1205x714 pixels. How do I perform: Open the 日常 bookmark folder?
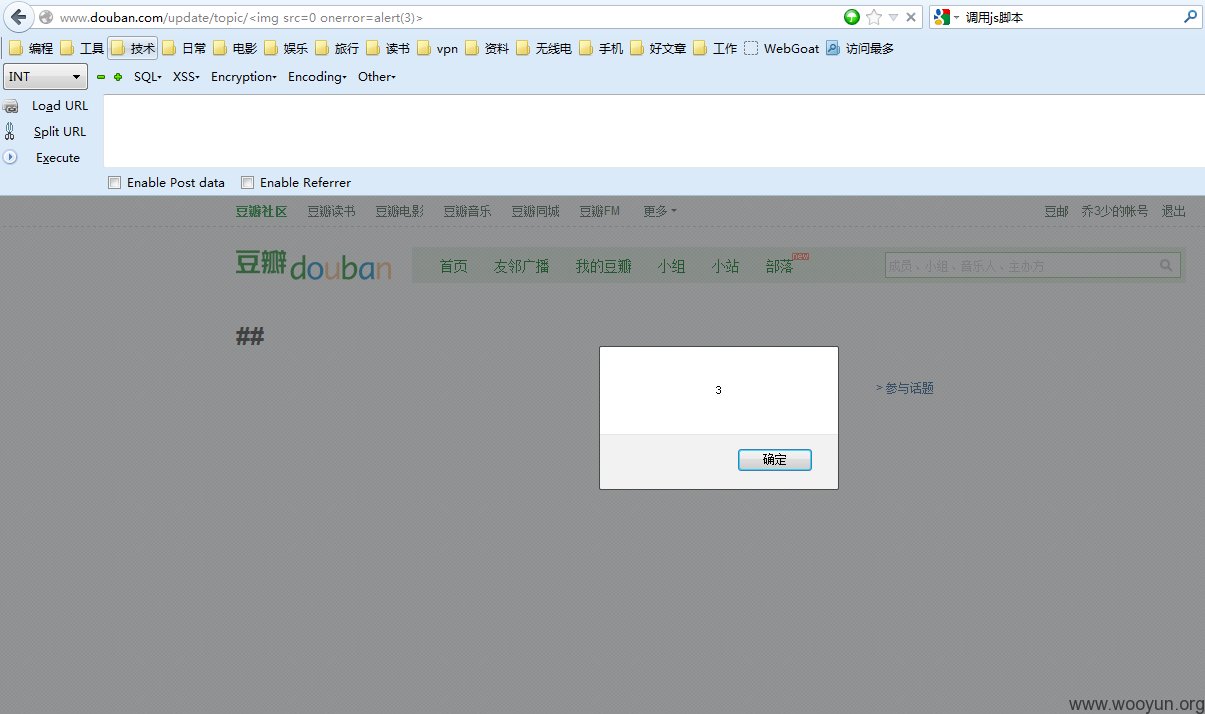coord(184,48)
